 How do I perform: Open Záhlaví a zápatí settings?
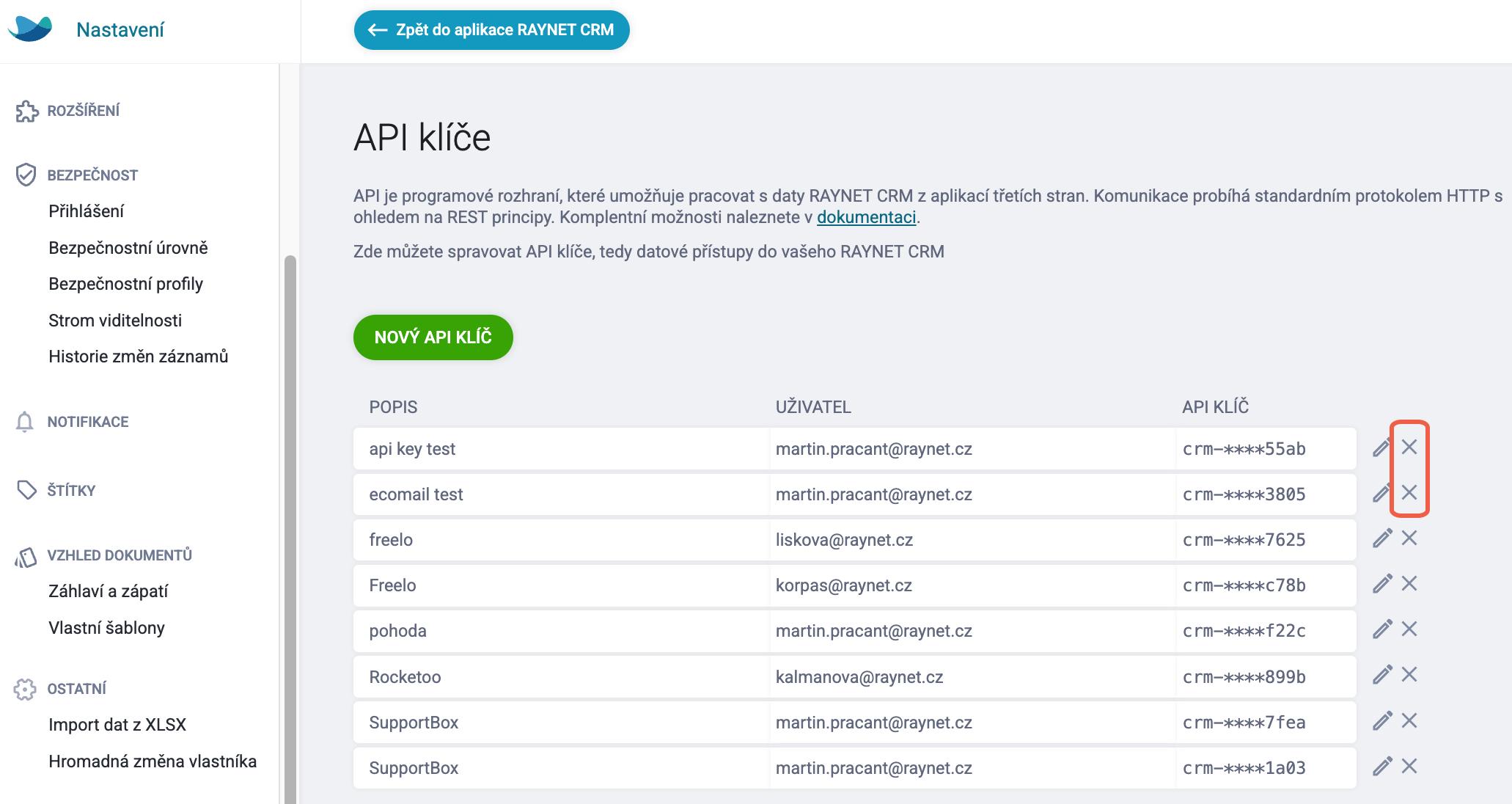pyautogui.click(x=109, y=591)
